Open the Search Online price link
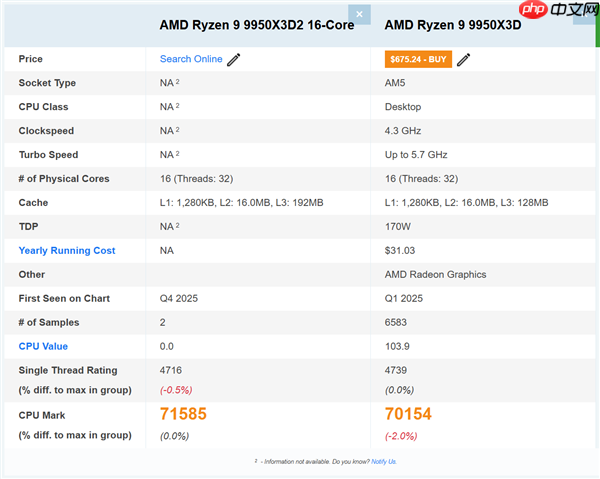Screen dimensions: 600x479 [x=191, y=59]
